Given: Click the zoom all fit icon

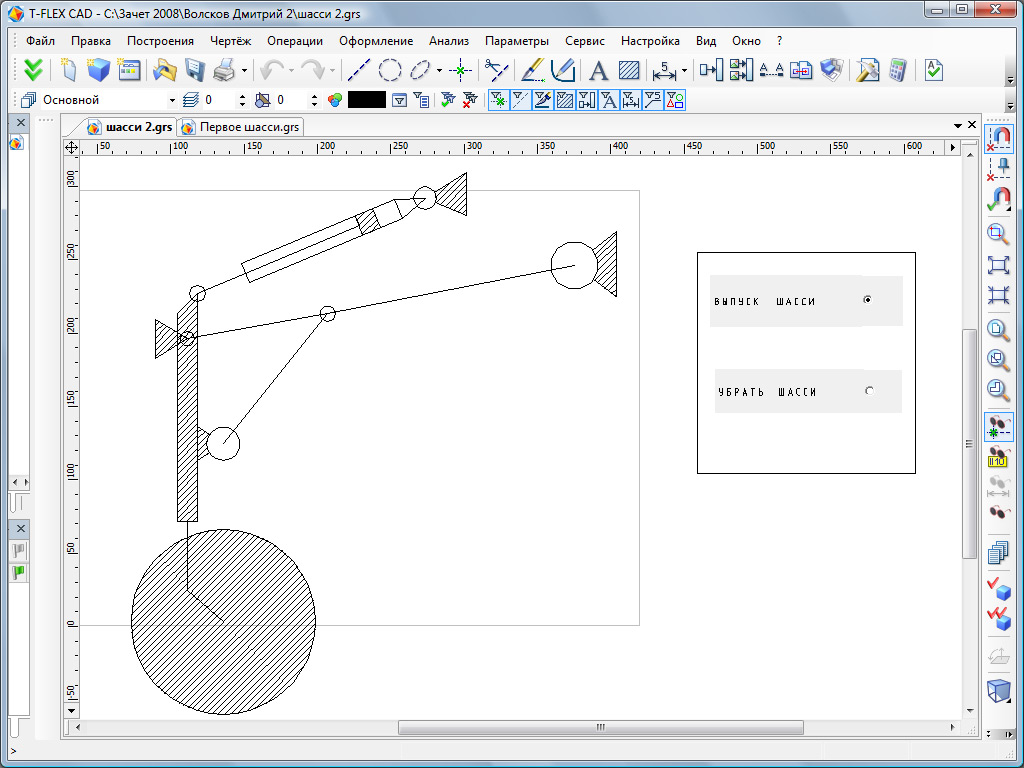Looking at the screenshot, I should (x=998, y=264).
